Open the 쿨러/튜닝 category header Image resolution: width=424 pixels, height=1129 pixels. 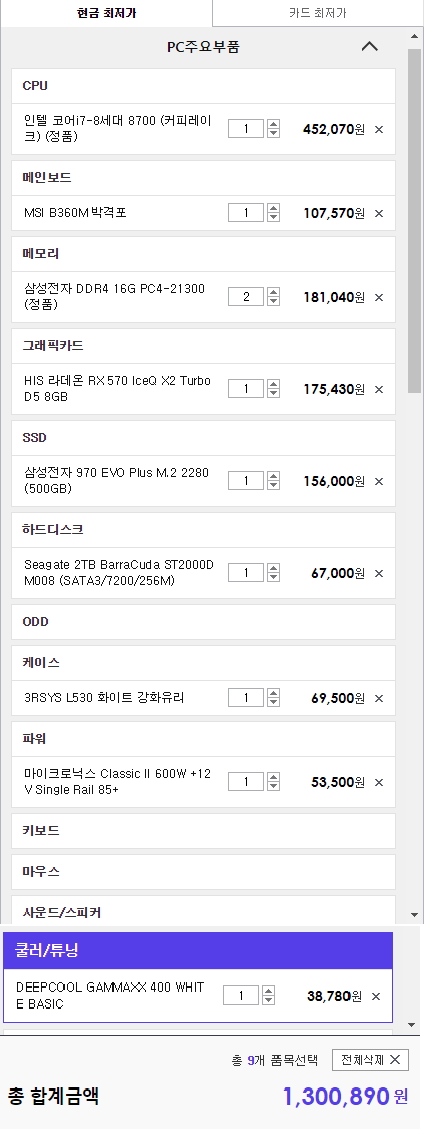tap(198, 950)
